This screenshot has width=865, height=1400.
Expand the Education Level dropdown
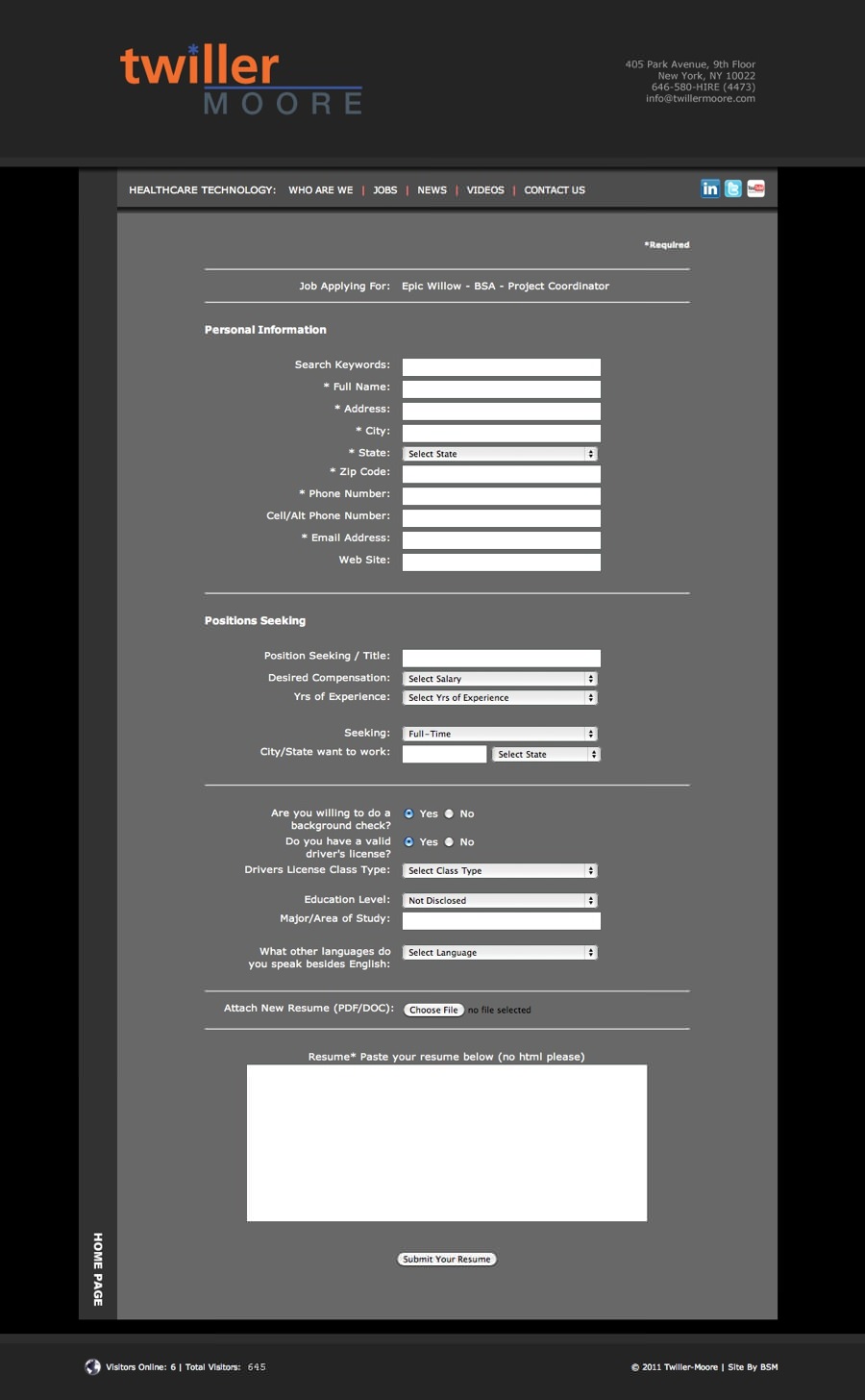pyautogui.click(x=500, y=901)
